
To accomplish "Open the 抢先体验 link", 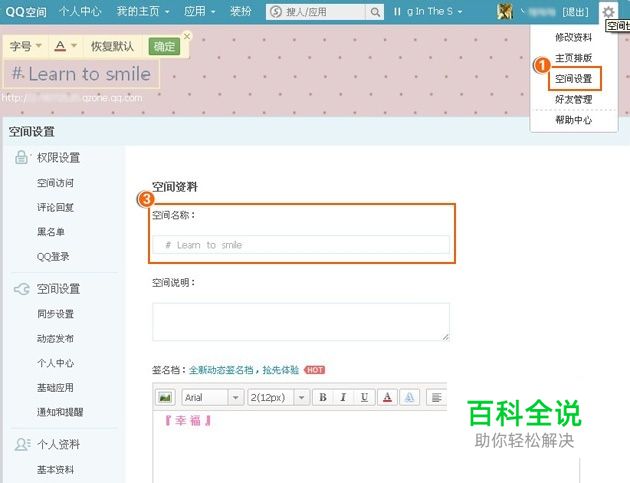I will (x=280, y=370).
